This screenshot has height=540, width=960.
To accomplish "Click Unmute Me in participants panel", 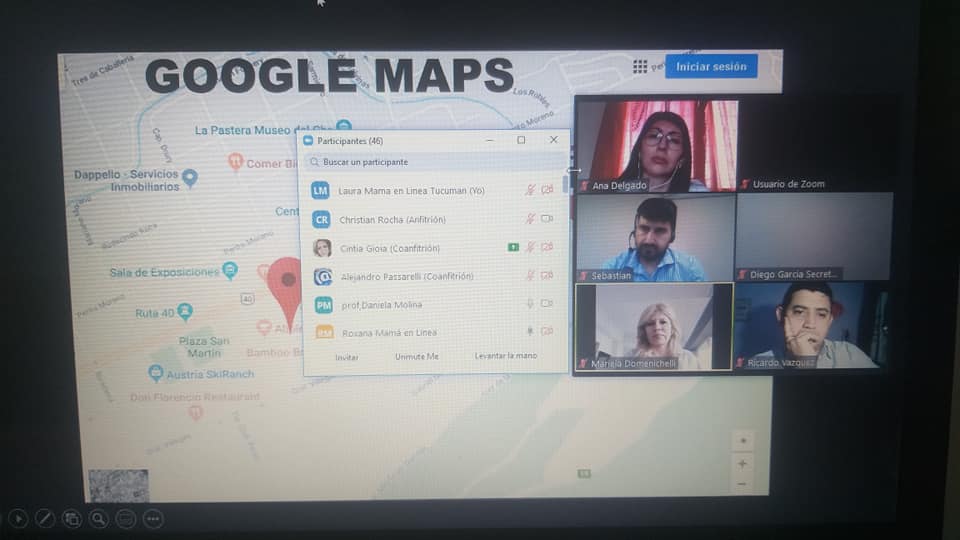I will (416, 357).
